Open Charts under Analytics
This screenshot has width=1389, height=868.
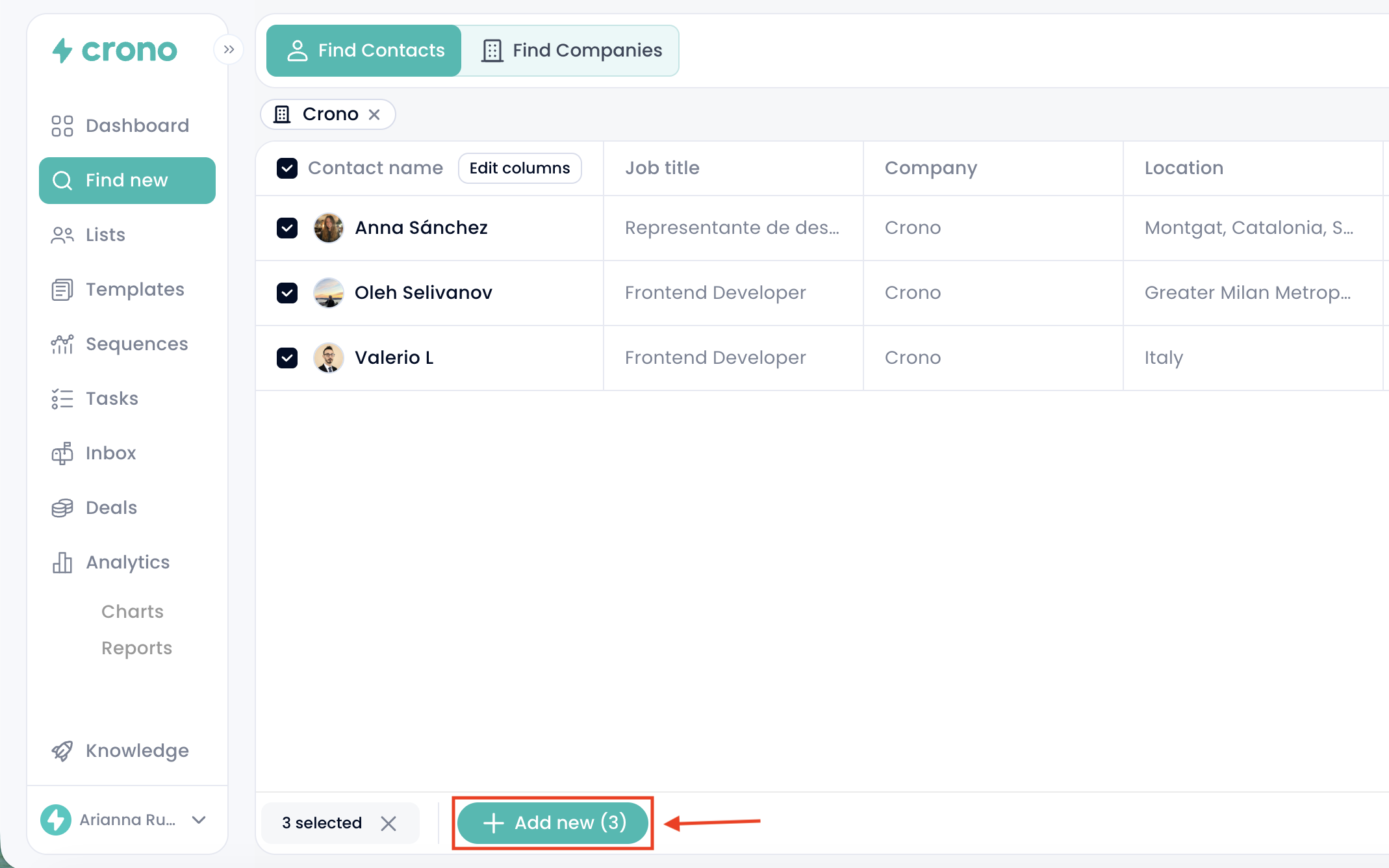tap(133, 612)
